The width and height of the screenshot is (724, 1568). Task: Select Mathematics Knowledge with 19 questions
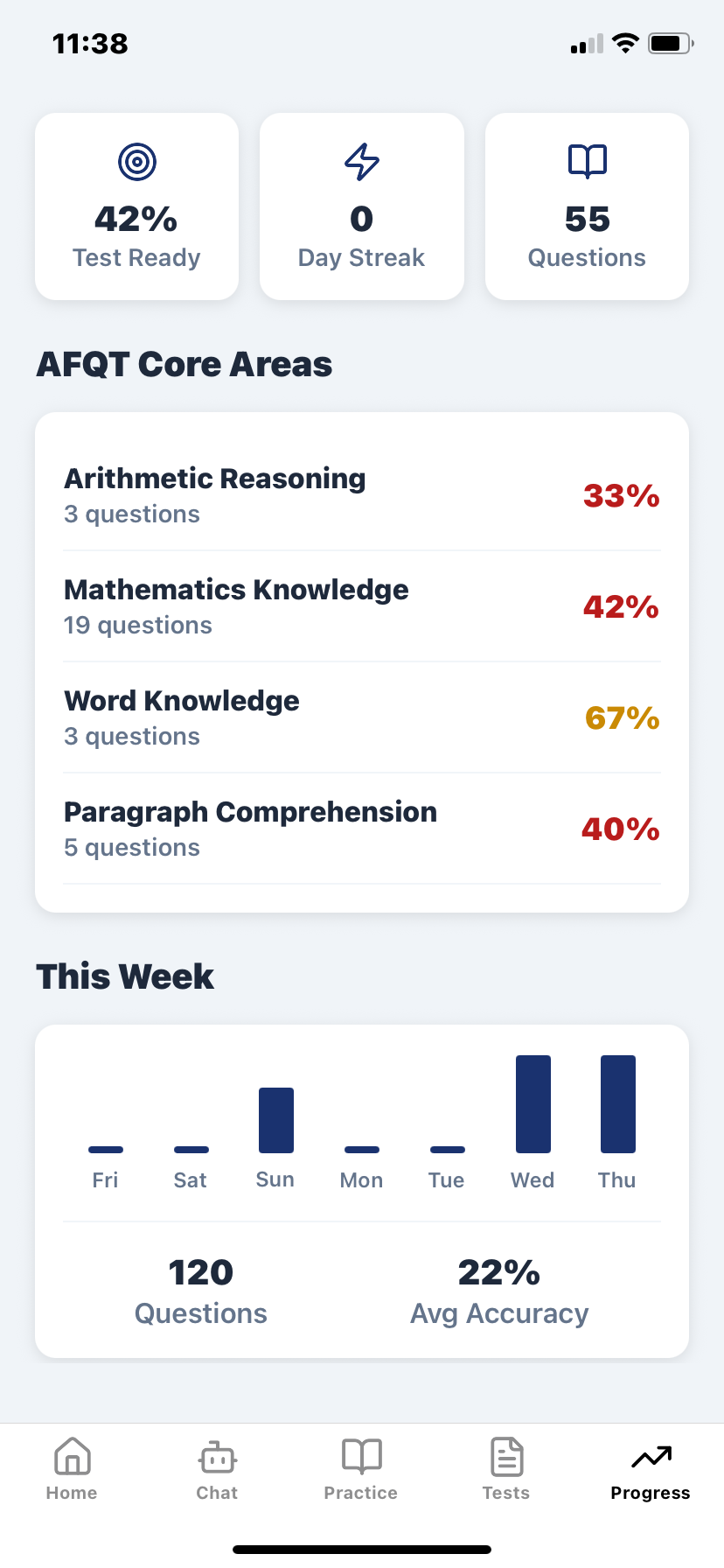coord(361,605)
